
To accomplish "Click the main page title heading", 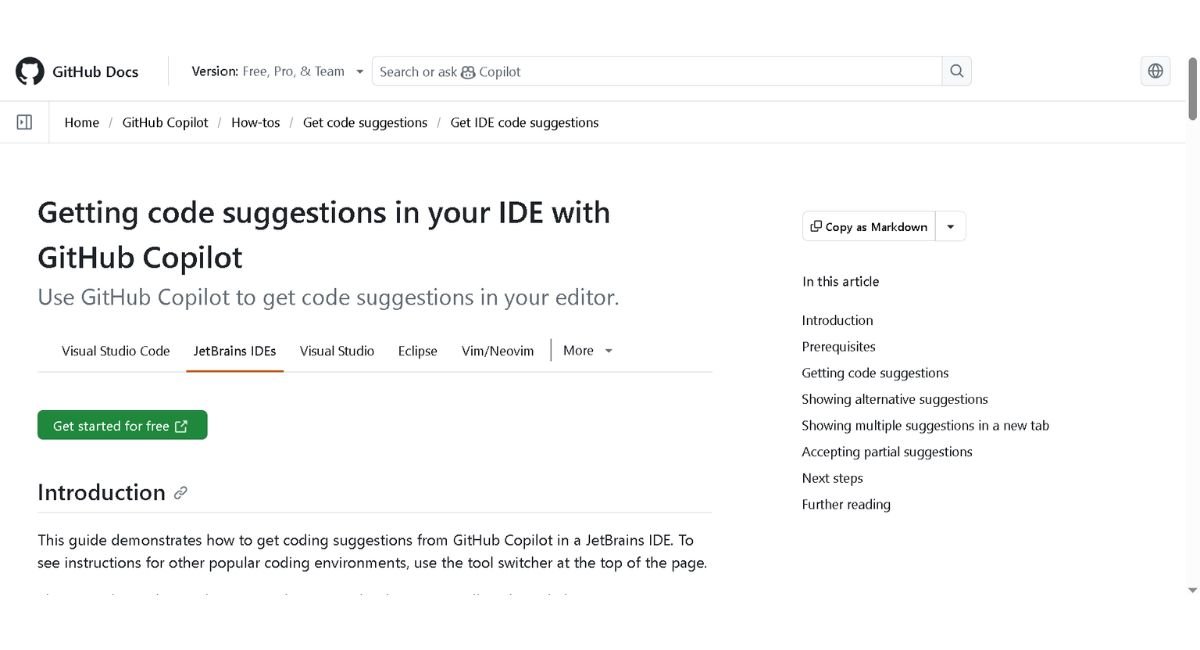I will tap(323, 235).
